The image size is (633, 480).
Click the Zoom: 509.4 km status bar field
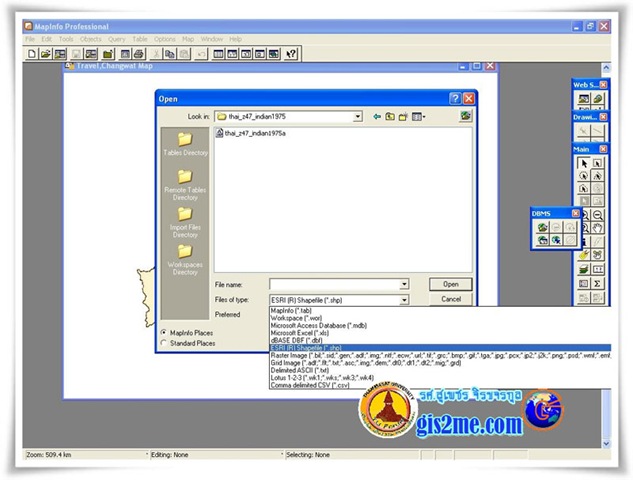pos(86,455)
